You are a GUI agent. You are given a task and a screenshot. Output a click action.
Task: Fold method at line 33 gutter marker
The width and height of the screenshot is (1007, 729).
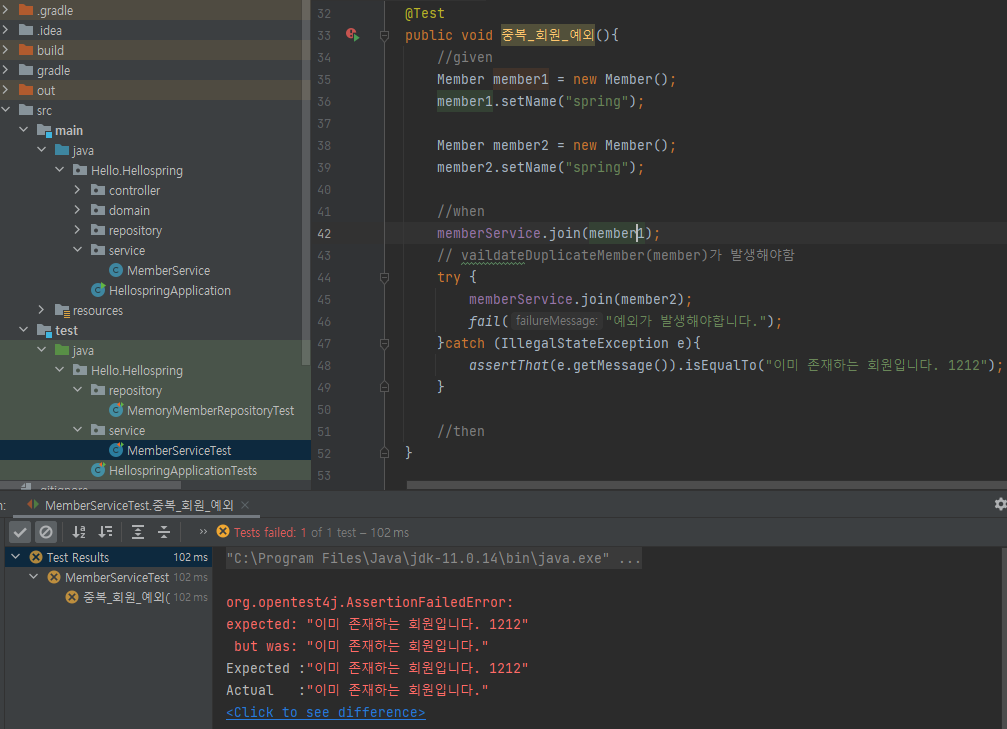pyautogui.click(x=385, y=35)
